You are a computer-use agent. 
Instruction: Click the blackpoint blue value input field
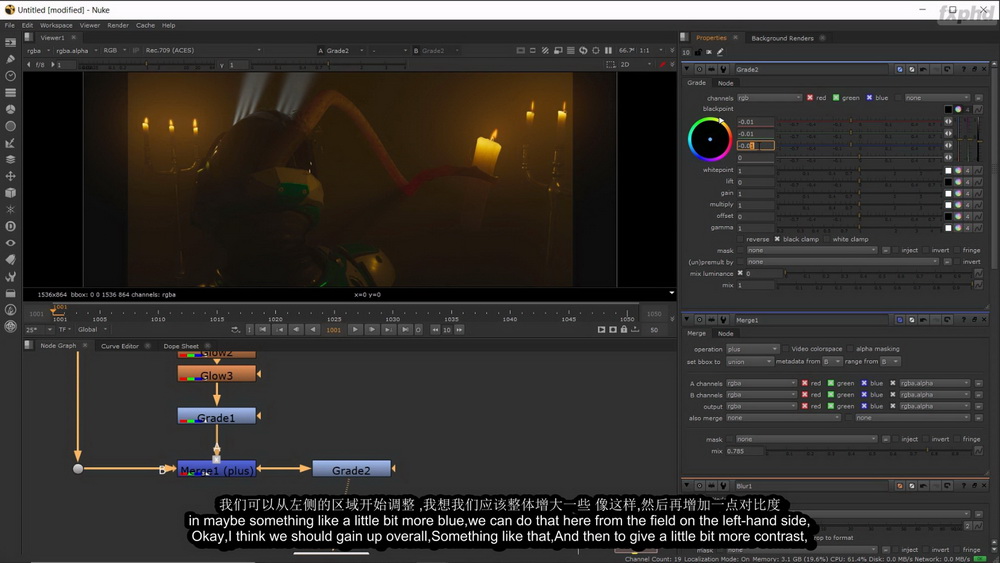pyautogui.click(x=756, y=145)
